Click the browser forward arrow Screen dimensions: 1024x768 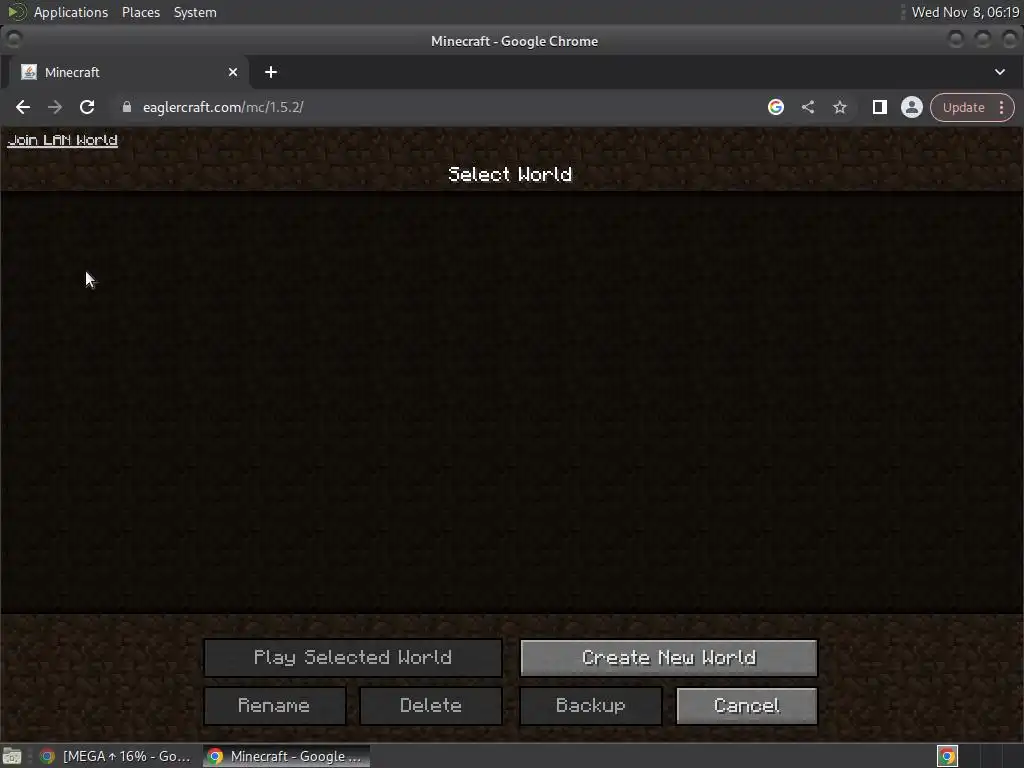point(55,107)
